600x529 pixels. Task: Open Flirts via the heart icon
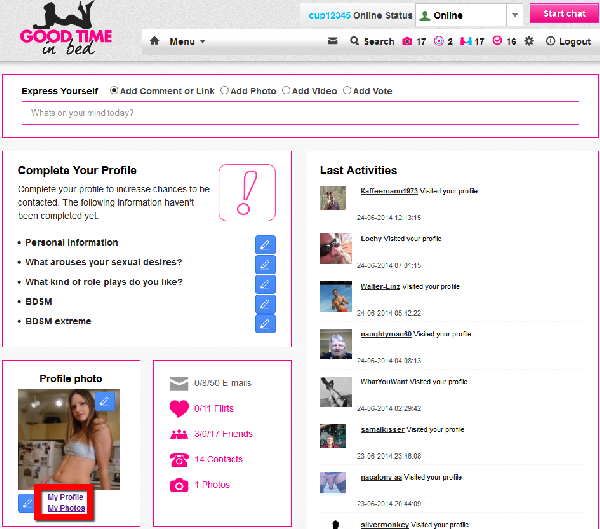pyautogui.click(x=179, y=408)
